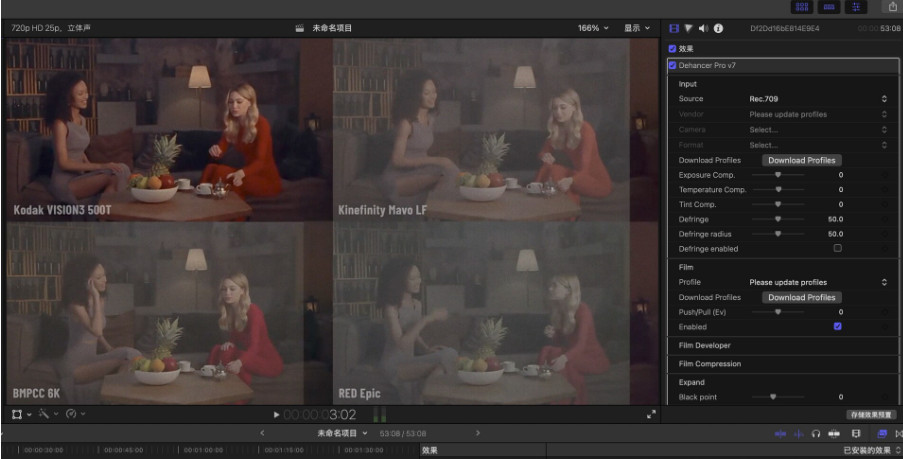The width and height of the screenshot is (903, 459).
Task: Open the Format Select dropdown
Action: (818, 145)
